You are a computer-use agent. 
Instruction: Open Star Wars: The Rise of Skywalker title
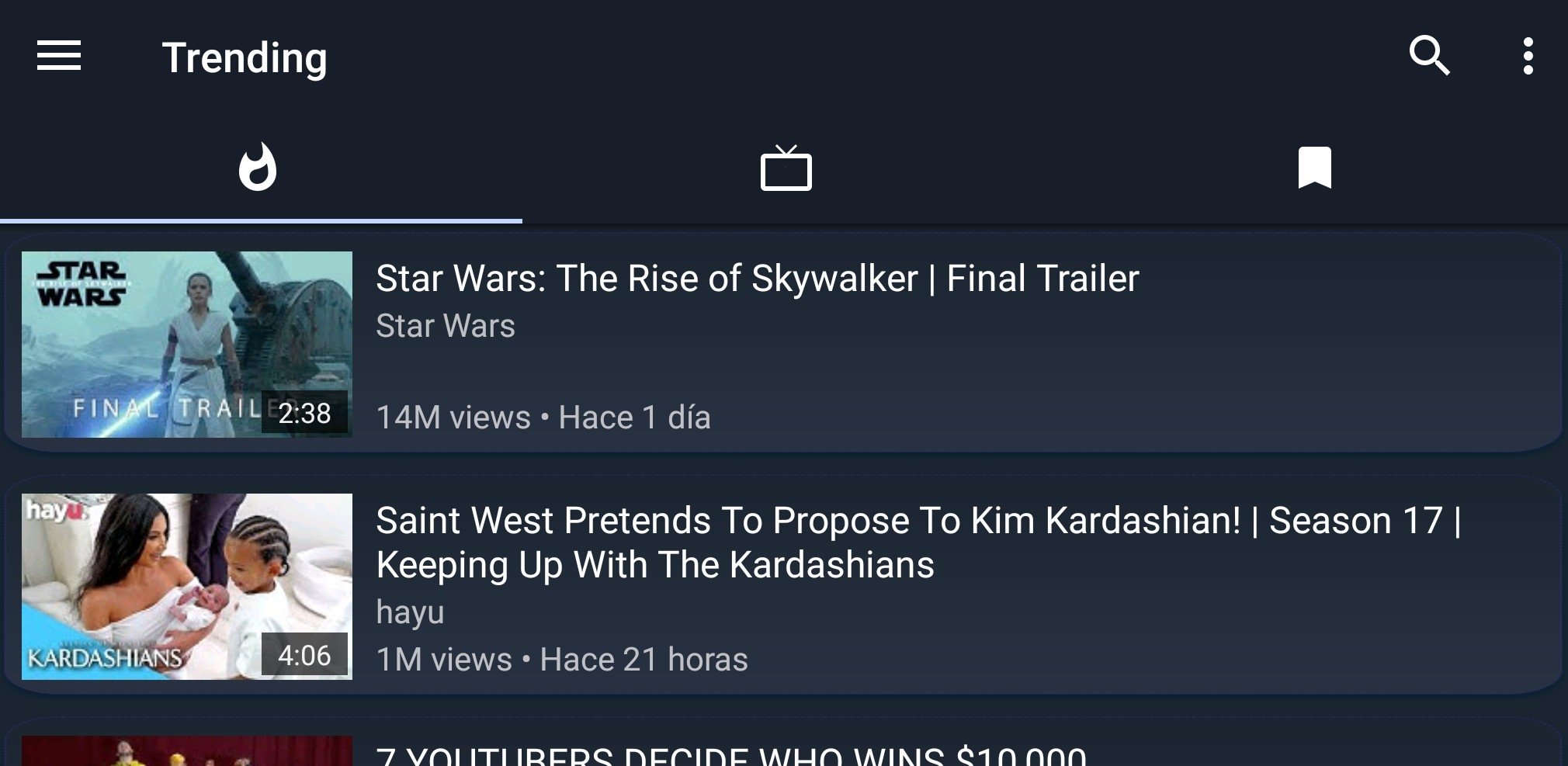coord(757,279)
